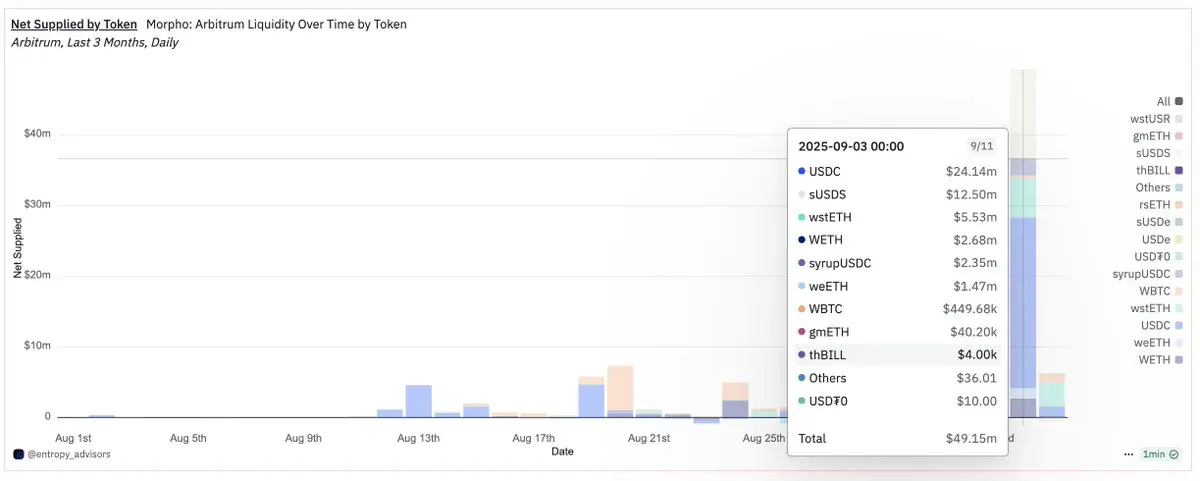Click the Aug 25th x-axis label

click(x=764, y=437)
